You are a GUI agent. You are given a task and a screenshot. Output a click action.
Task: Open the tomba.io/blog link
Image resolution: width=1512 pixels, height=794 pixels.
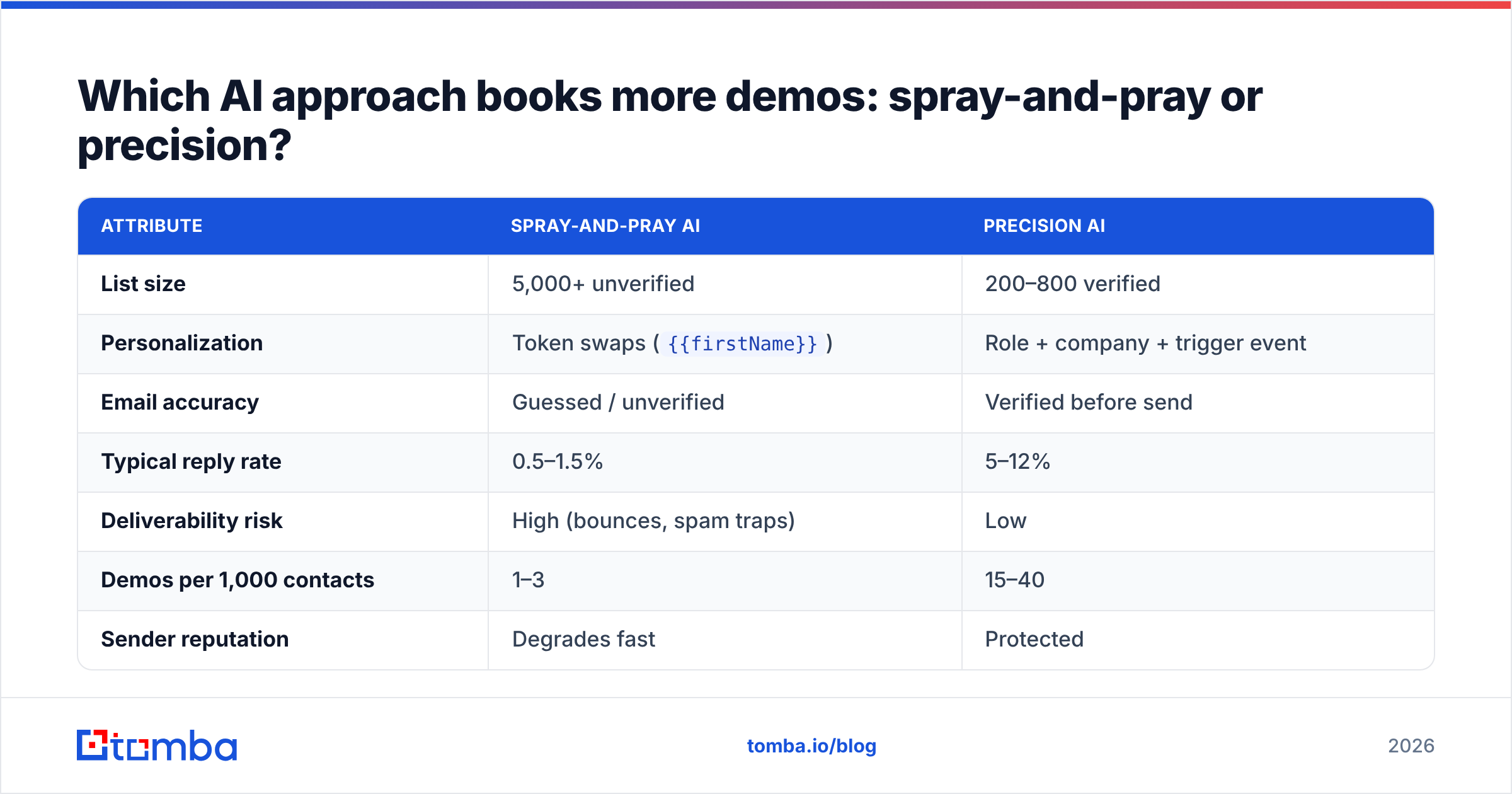(x=811, y=746)
